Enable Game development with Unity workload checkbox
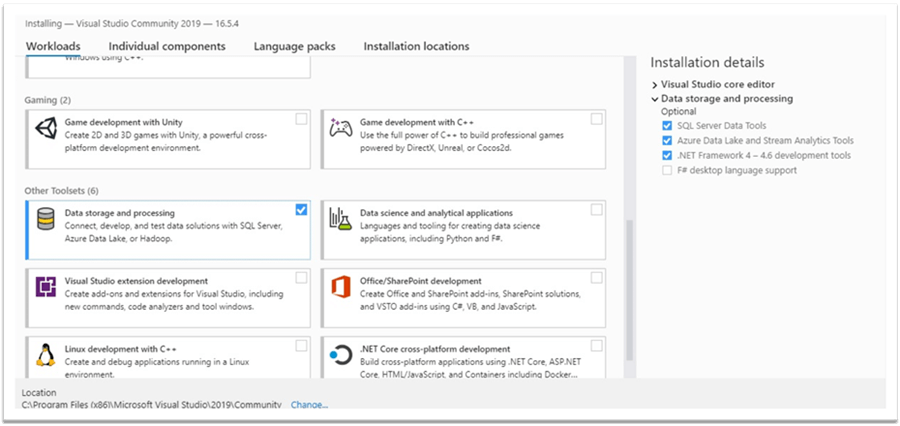900x426 pixels. pyautogui.click(x=301, y=119)
